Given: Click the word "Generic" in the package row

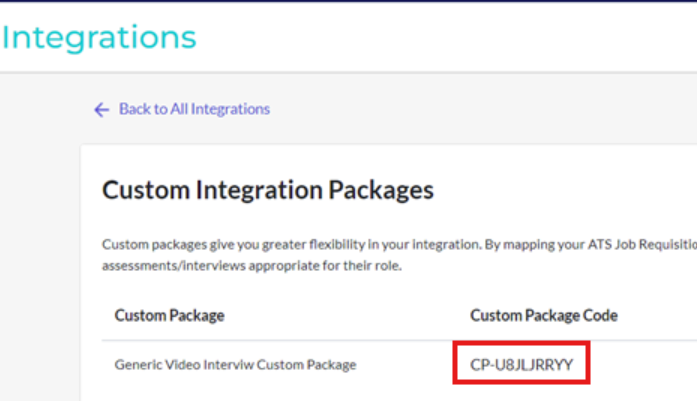Looking at the screenshot, I should pos(137,365).
